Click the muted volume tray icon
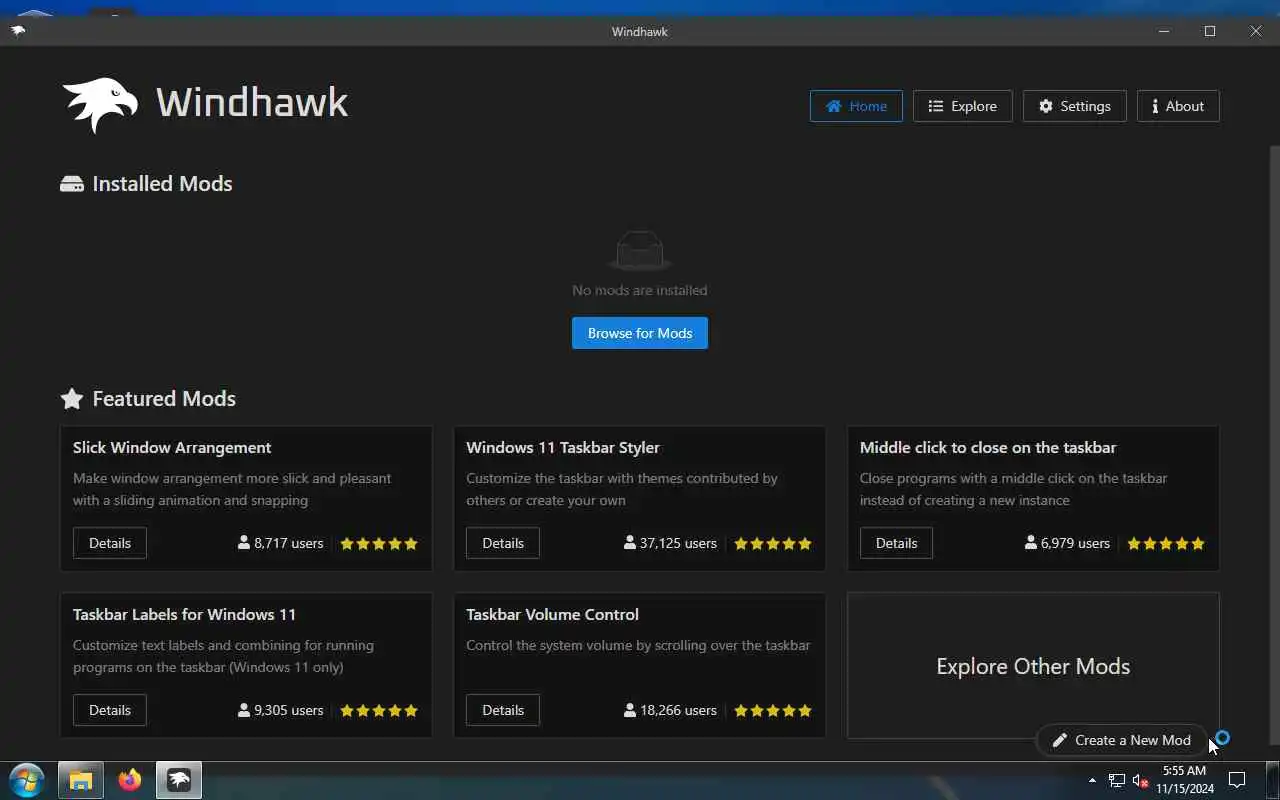The height and width of the screenshot is (800, 1280). [x=1140, y=780]
